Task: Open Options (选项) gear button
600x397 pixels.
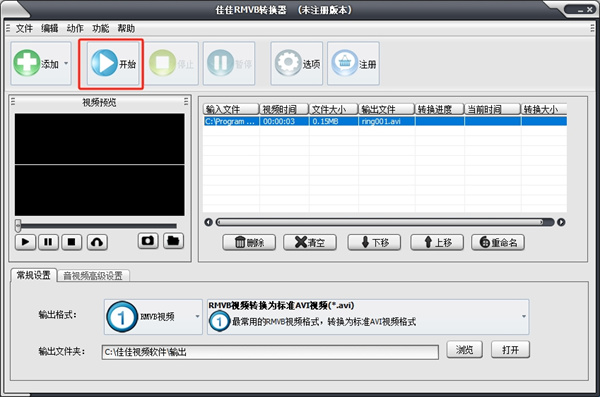Action: pos(297,64)
